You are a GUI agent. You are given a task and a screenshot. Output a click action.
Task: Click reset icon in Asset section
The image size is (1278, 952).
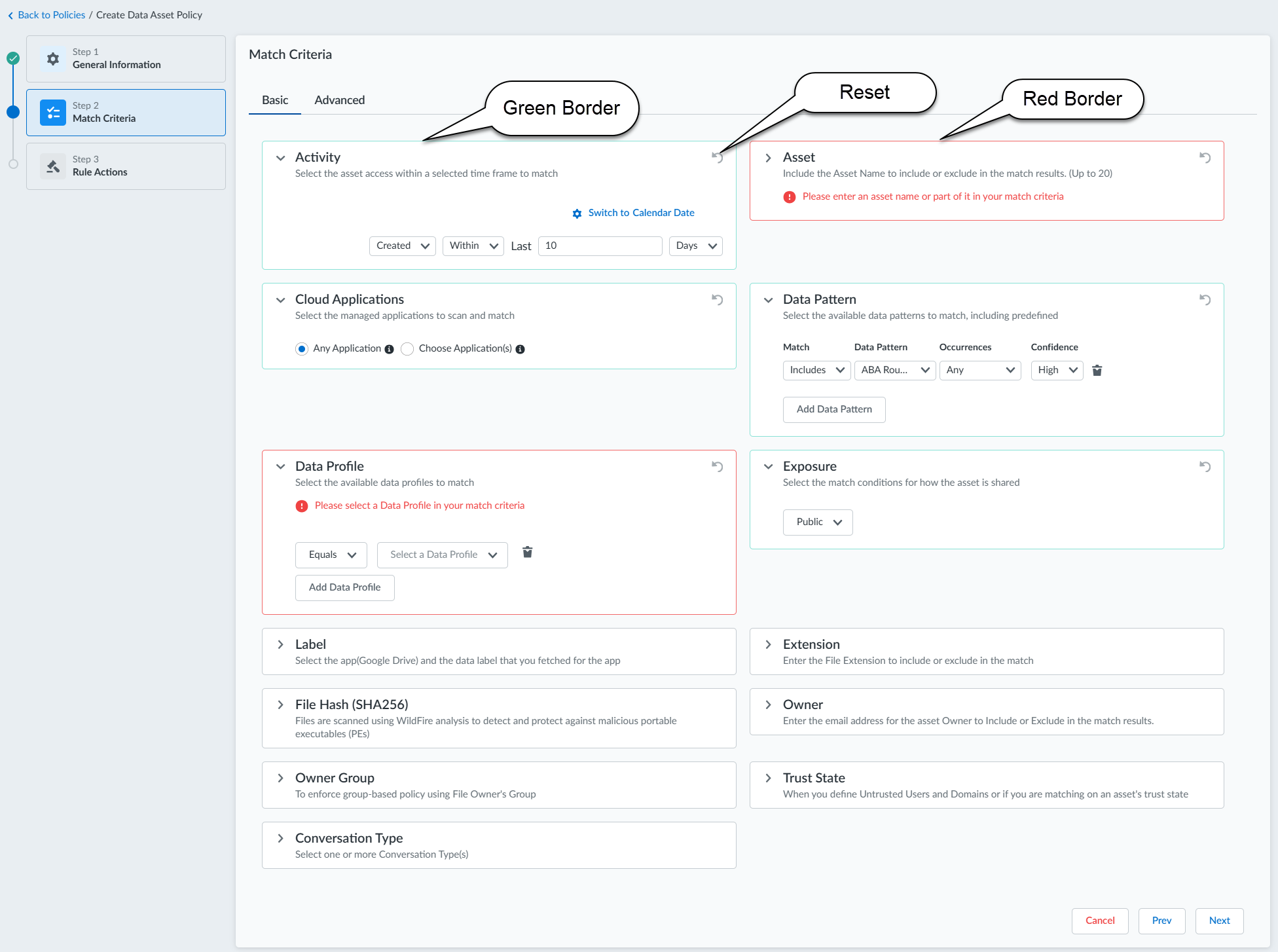click(1205, 157)
